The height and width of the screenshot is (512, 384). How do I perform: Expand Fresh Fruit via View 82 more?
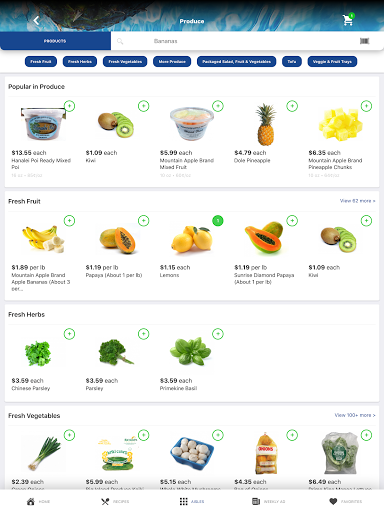[357, 201]
